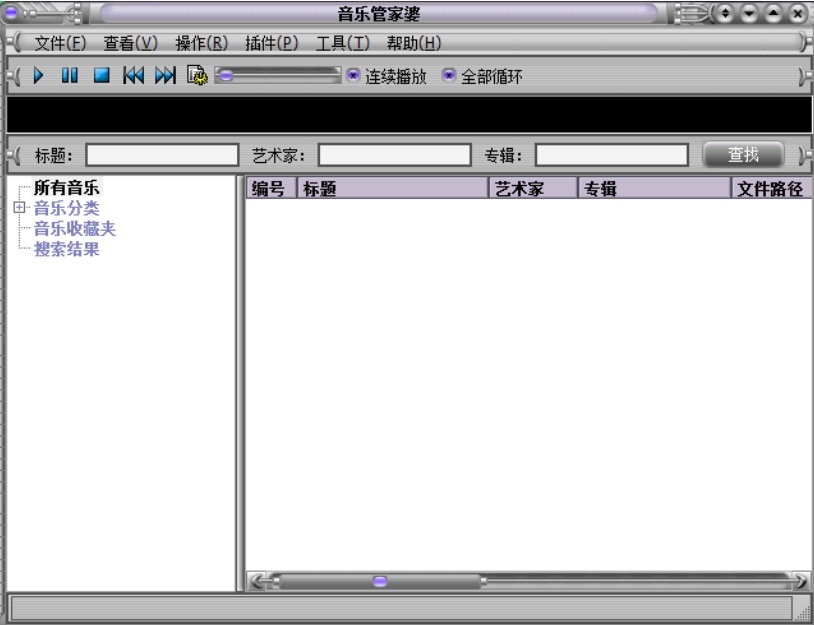
Task: Select 所有音乐 in the tree
Action: (66, 187)
